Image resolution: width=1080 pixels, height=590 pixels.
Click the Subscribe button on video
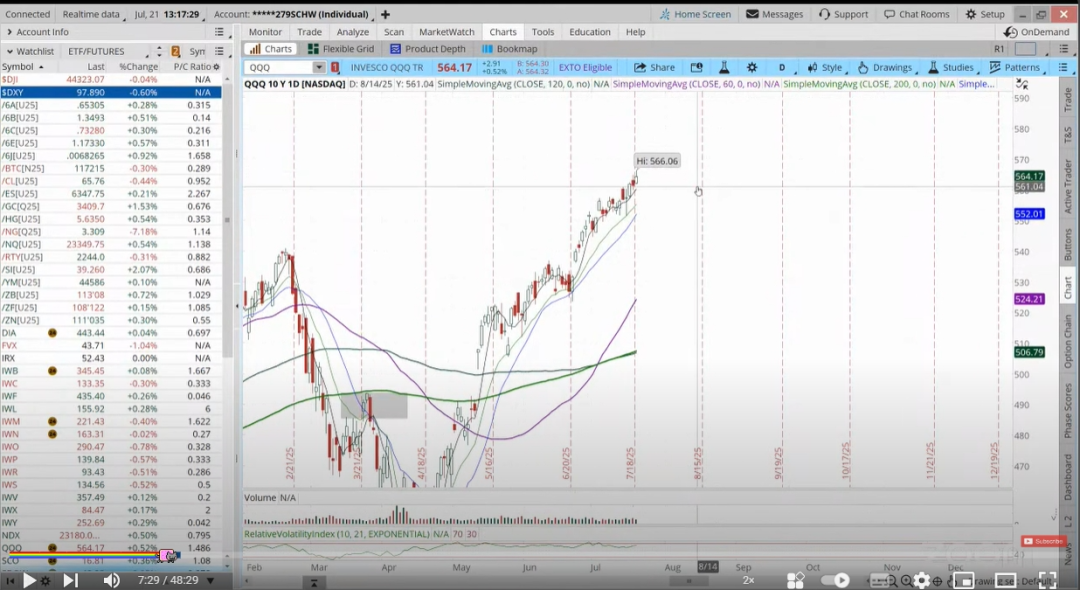(x=1043, y=541)
